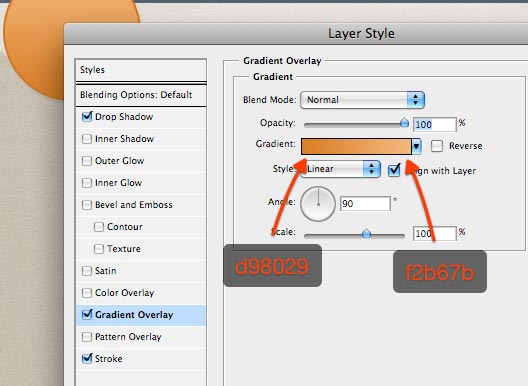Enable the Color Overlay checkbox

point(87,293)
